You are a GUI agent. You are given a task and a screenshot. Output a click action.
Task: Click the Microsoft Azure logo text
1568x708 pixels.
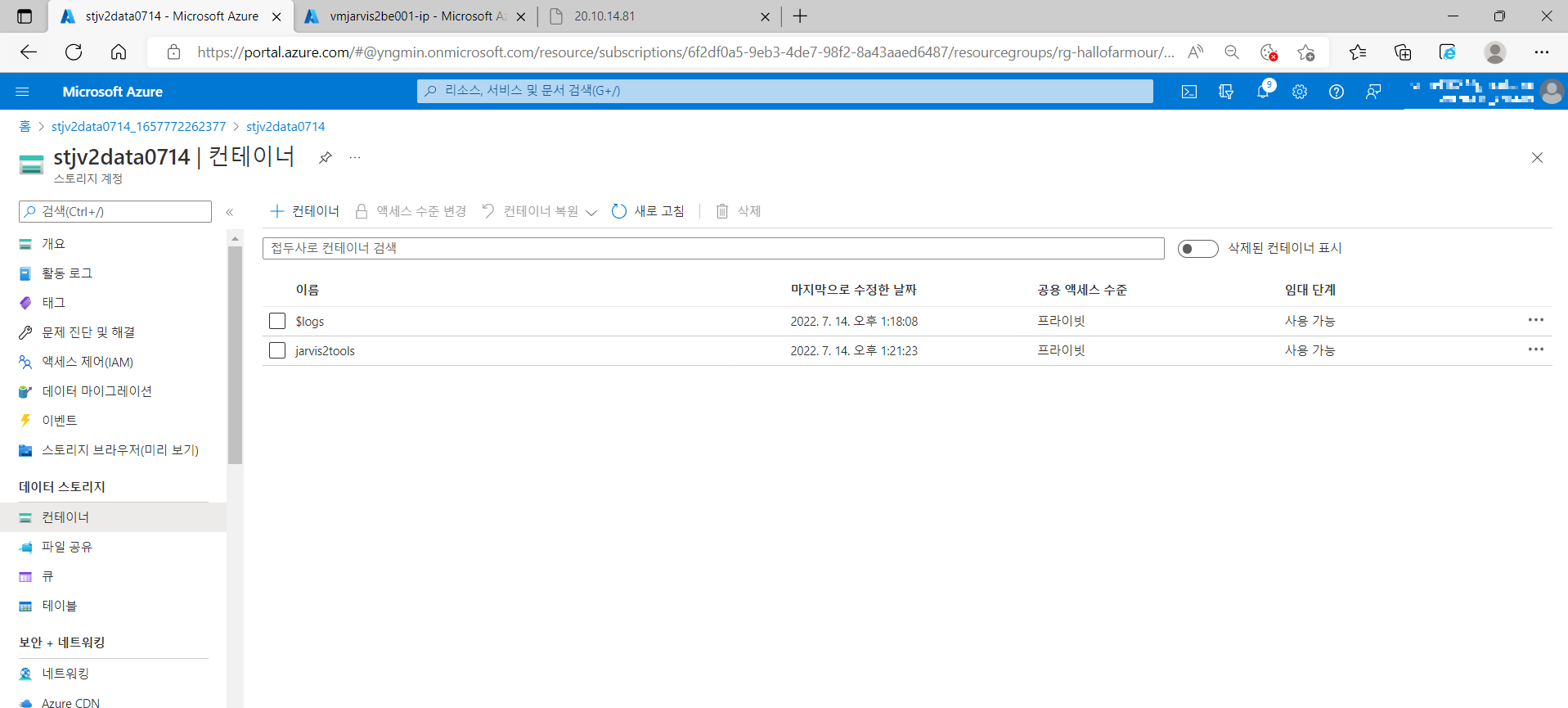pyautogui.click(x=112, y=92)
